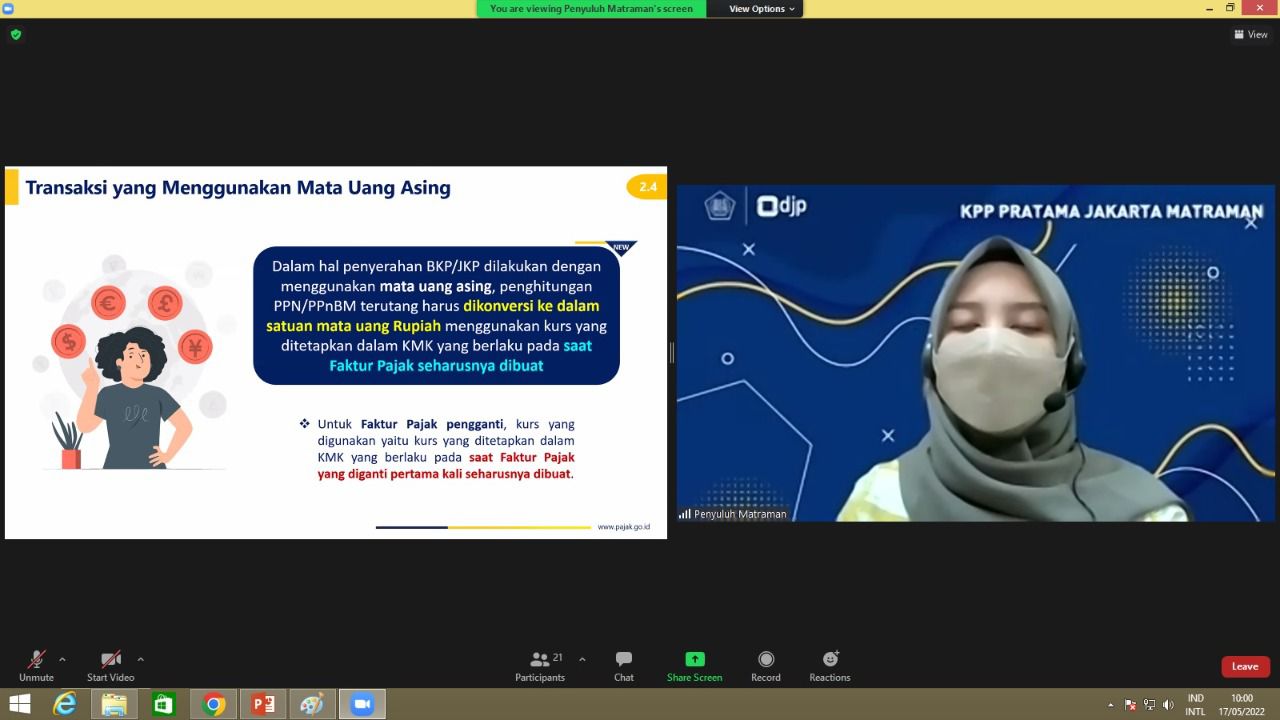Open Google Chrome from the taskbar
1280x720 pixels.
click(x=213, y=705)
